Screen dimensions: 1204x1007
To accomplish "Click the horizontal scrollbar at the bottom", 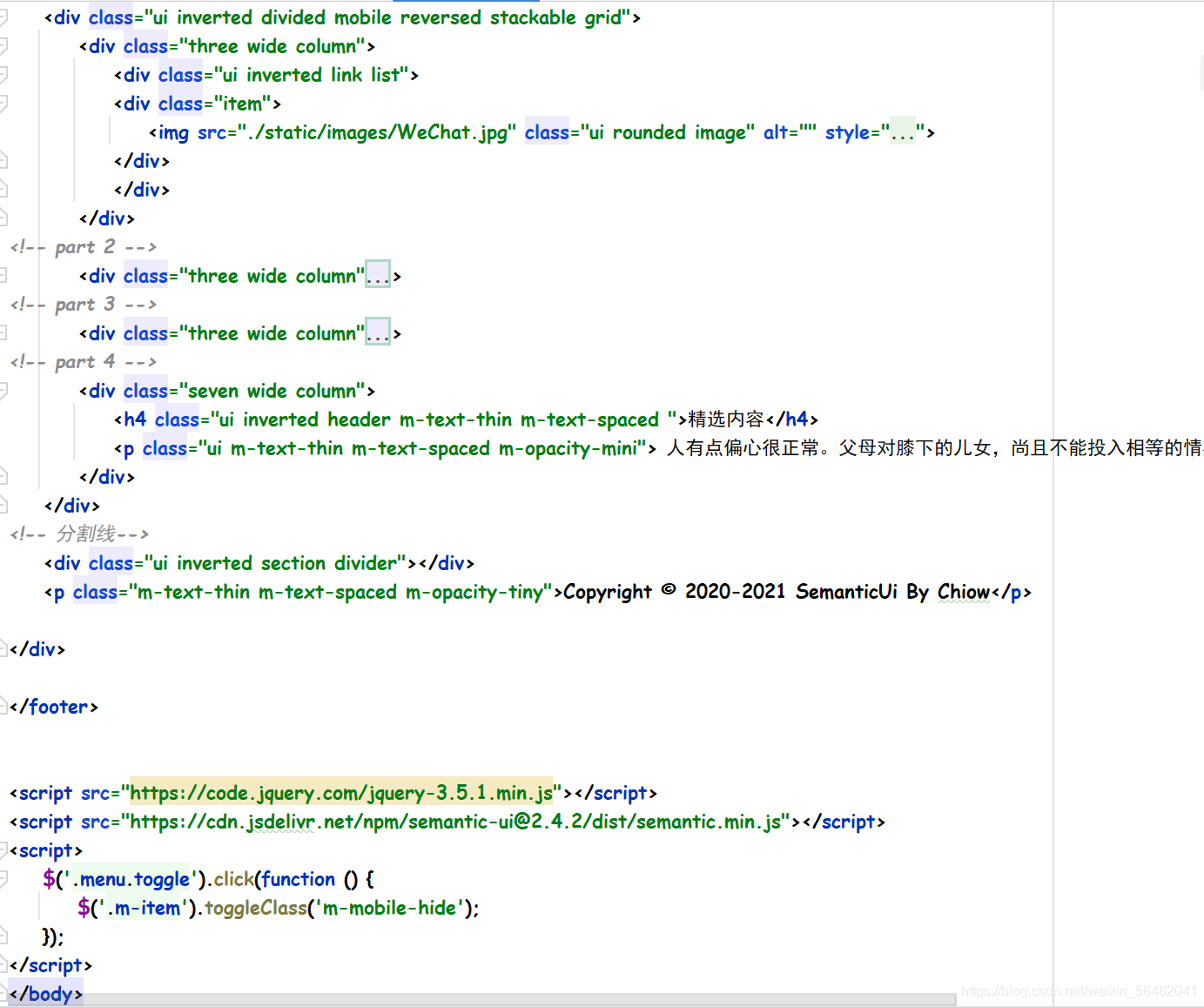I will [481, 1000].
